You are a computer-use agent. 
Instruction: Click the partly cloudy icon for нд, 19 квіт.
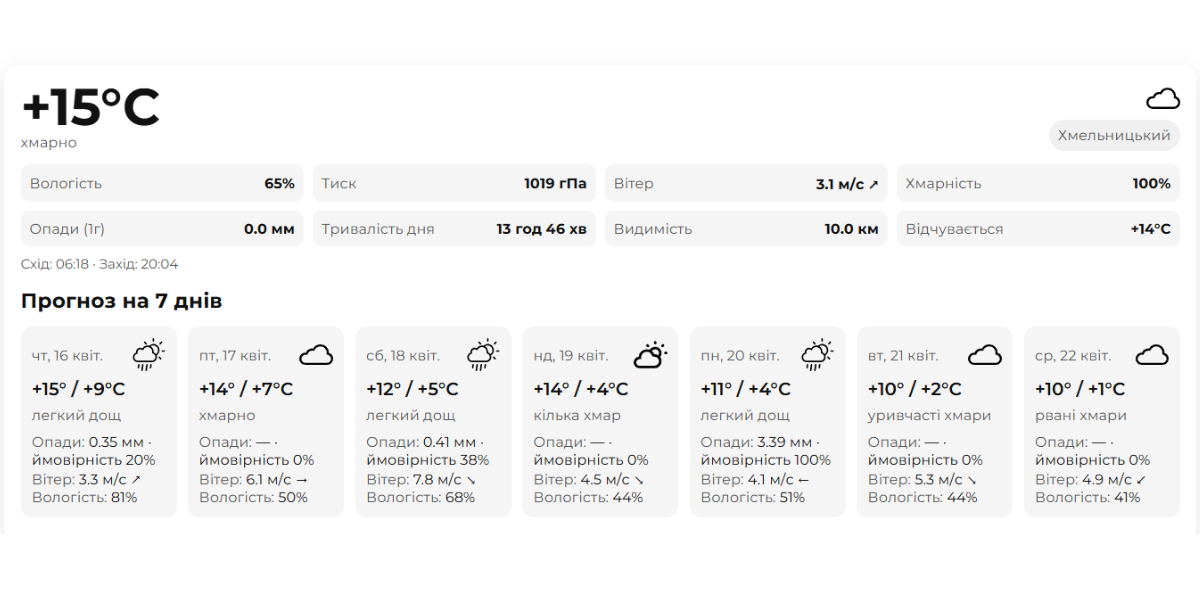(x=650, y=355)
